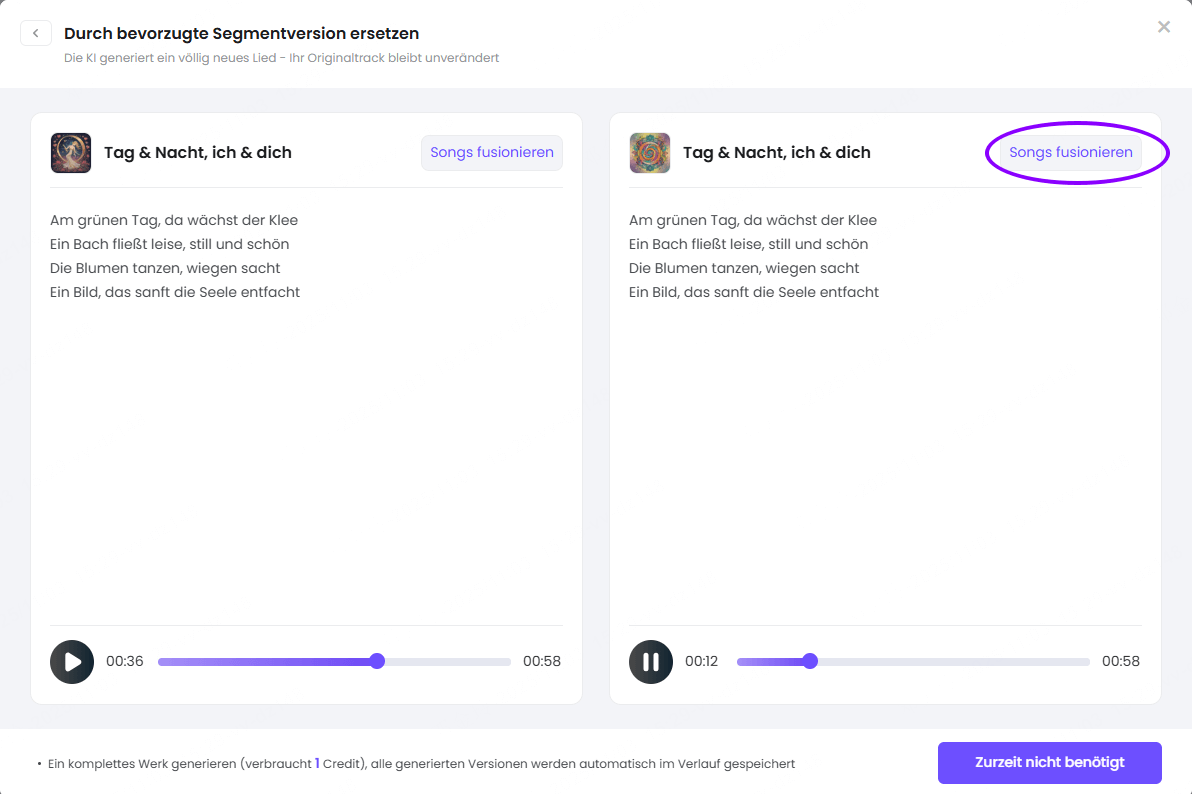Image resolution: width=1192 pixels, height=794 pixels.
Task: Click the Zurzeit nicht benötigt button
Action: 1049,762
